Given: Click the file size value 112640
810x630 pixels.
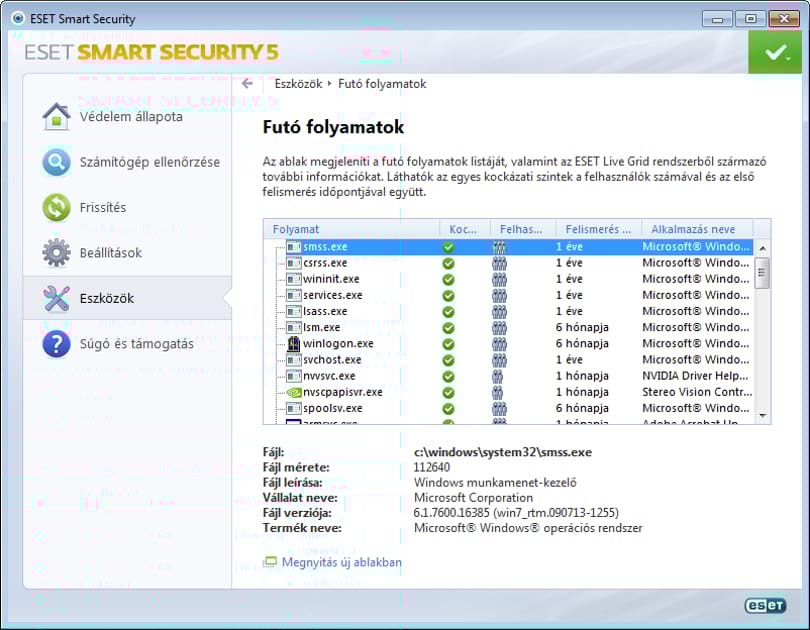Looking at the screenshot, I should coord(432,467).
